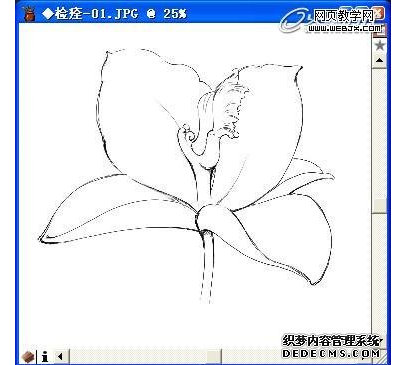
Task: Toggle the star icon above vertical scrollbar
Action: pyautogui.click(x=380, y=45)
